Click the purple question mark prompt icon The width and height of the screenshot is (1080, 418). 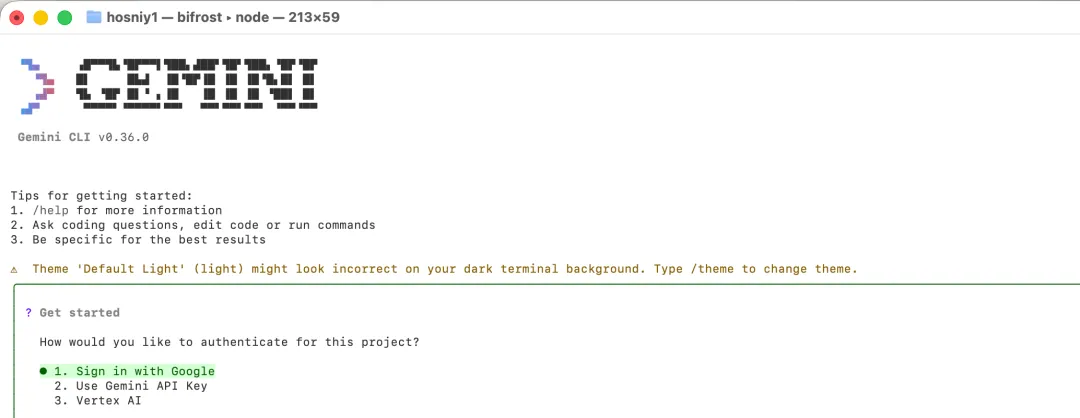tap(28, 313)
